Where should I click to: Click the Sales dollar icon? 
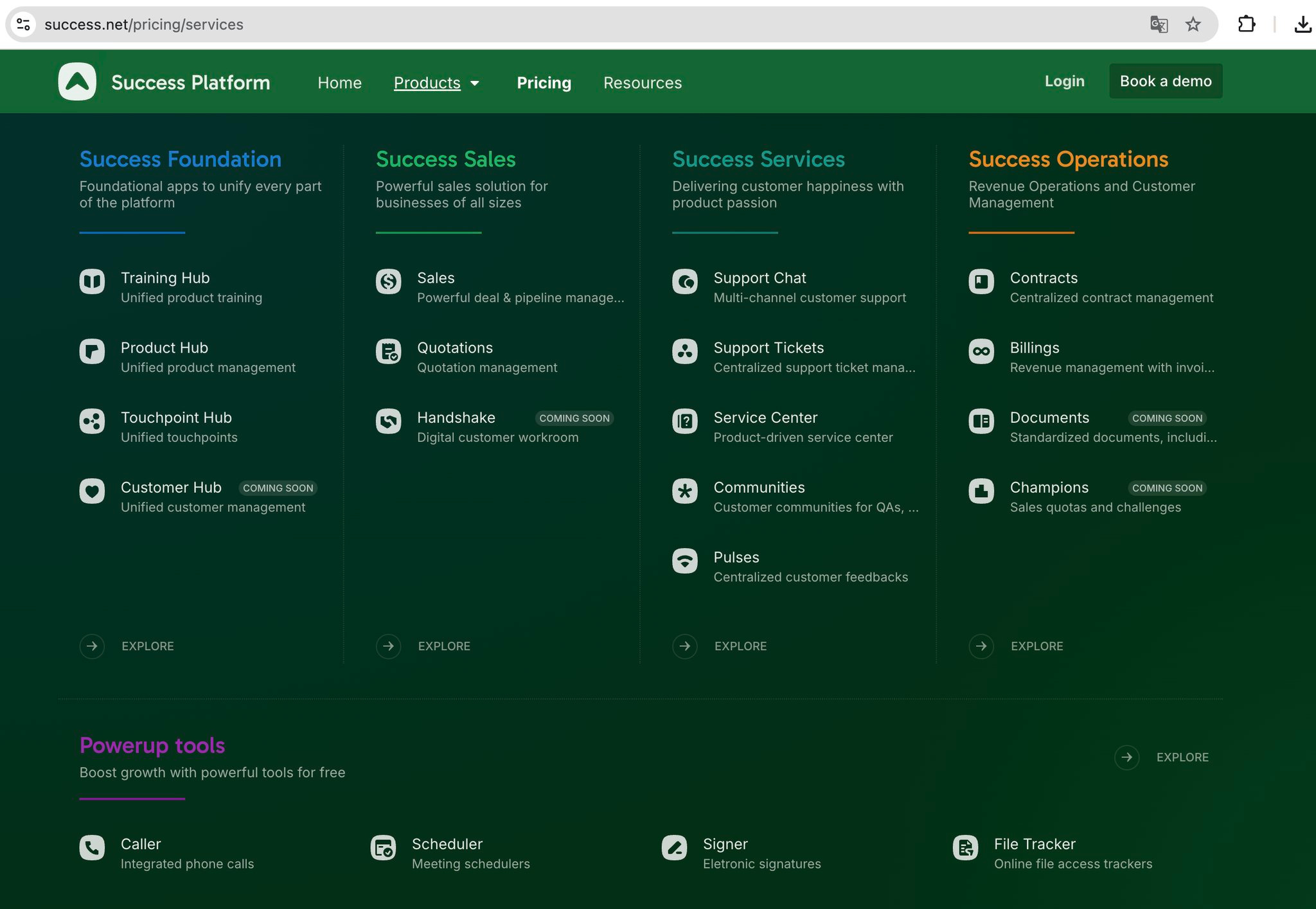coord(388,281)
